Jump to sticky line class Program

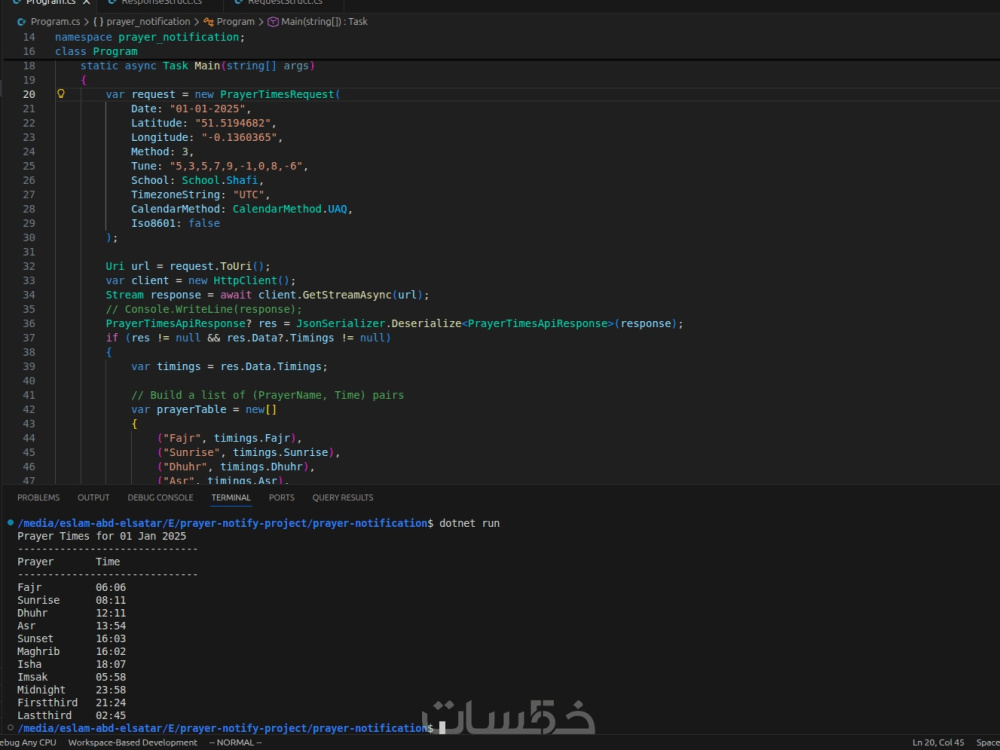(x=96, y=51)
